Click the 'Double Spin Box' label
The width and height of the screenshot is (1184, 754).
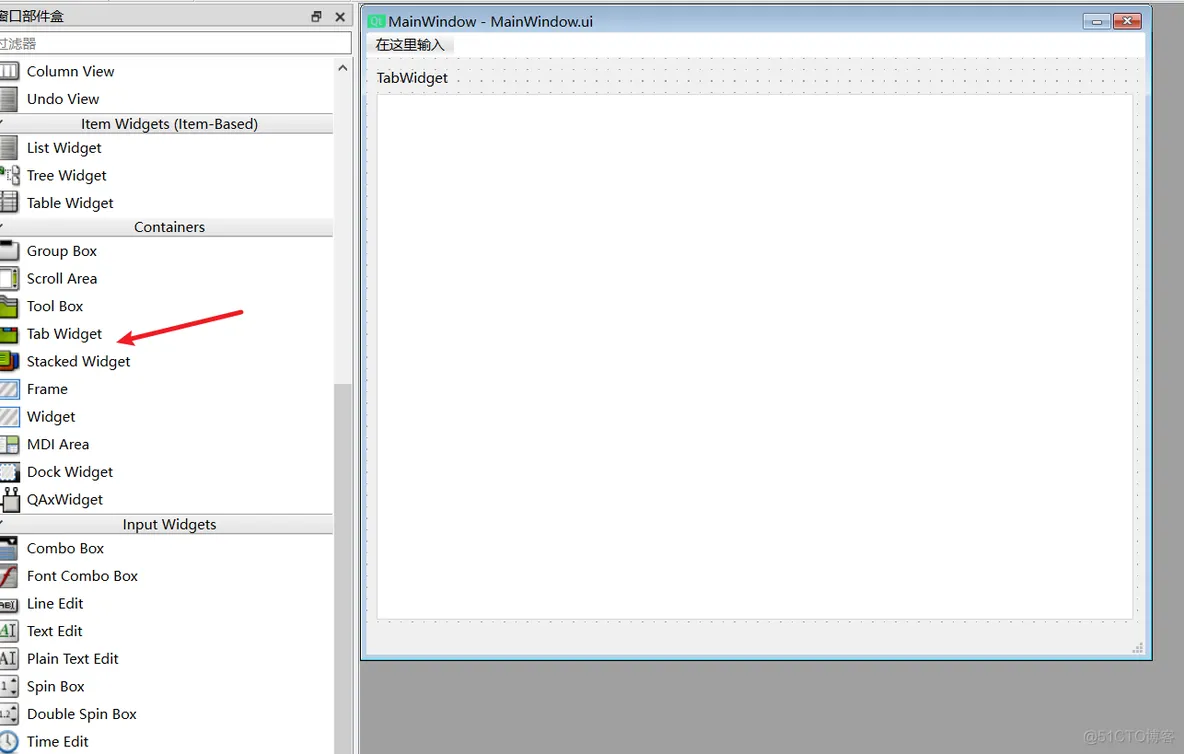click(82, 714)
